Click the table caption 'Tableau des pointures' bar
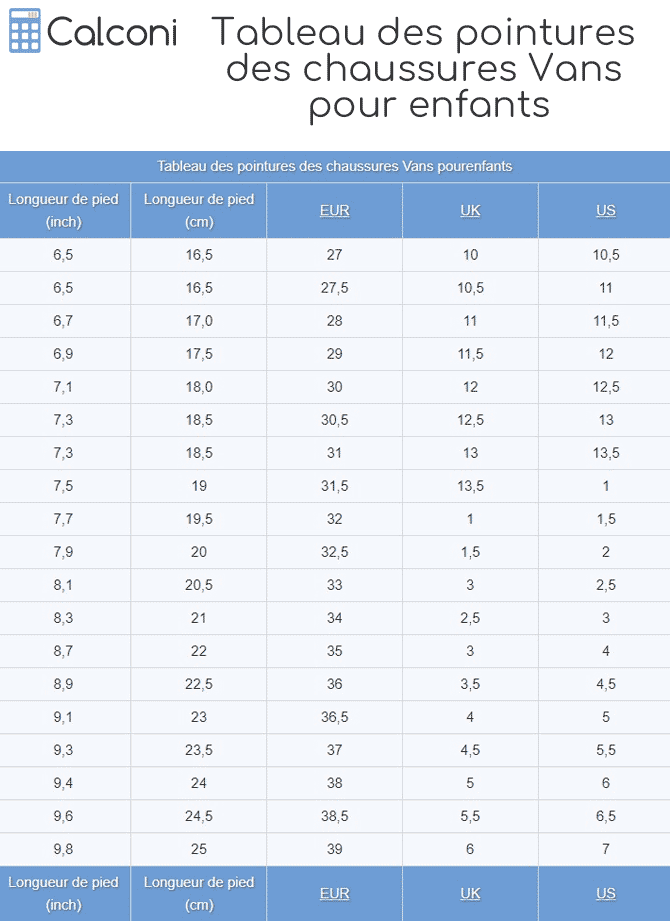The height and width of the screenshot is (921, 670). click(x=334, y=166)
